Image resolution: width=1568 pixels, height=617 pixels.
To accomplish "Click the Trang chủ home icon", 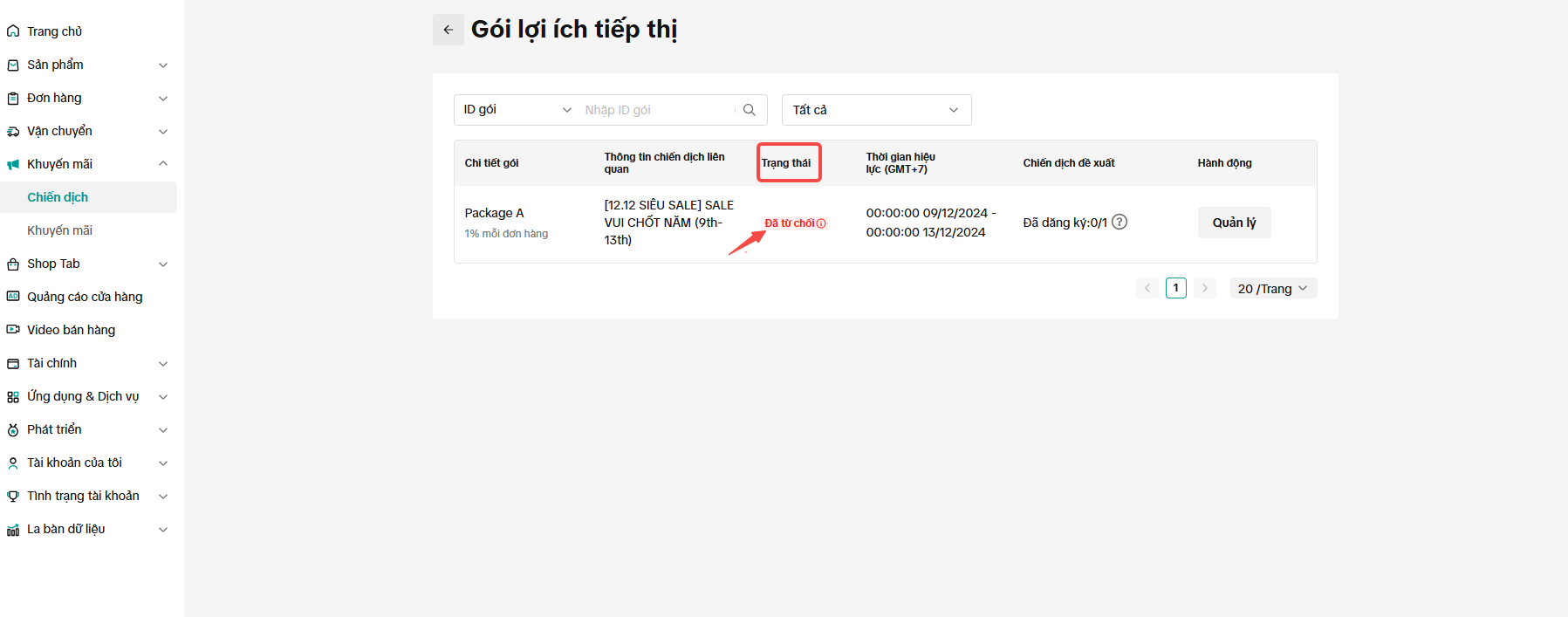I will point(13,31).
